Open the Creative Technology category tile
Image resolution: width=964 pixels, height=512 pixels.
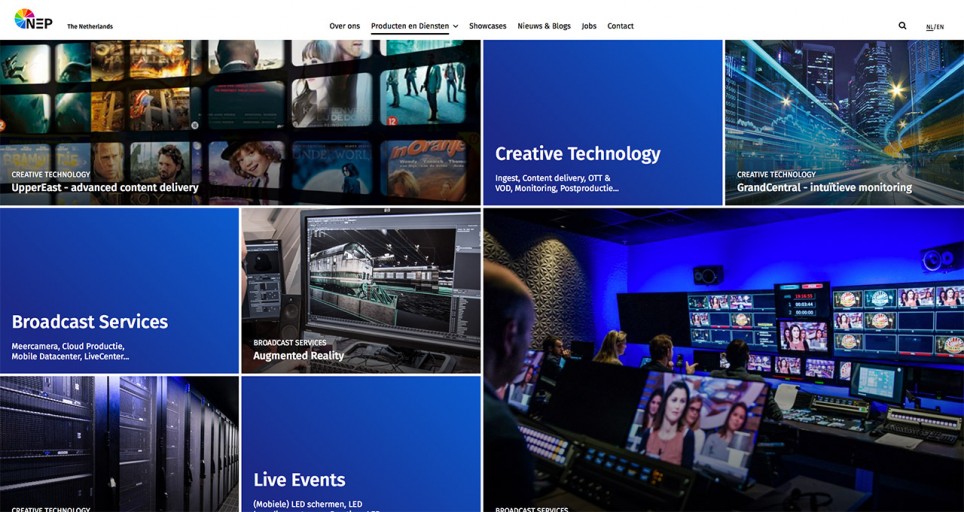click(603, 122)
